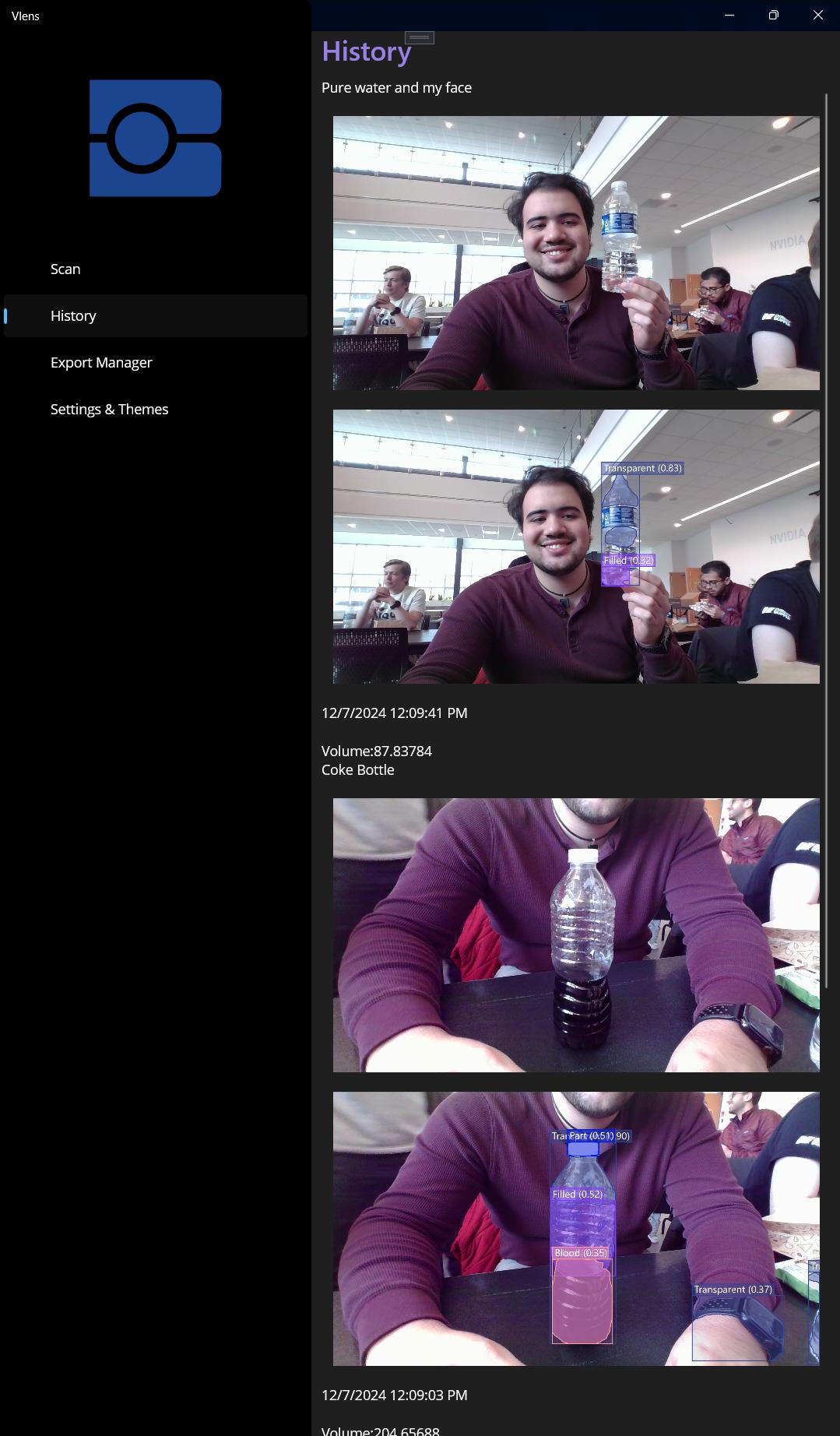840x1436 pixels.
Task: Open the Scan page
Action: (x=65, y=269)
